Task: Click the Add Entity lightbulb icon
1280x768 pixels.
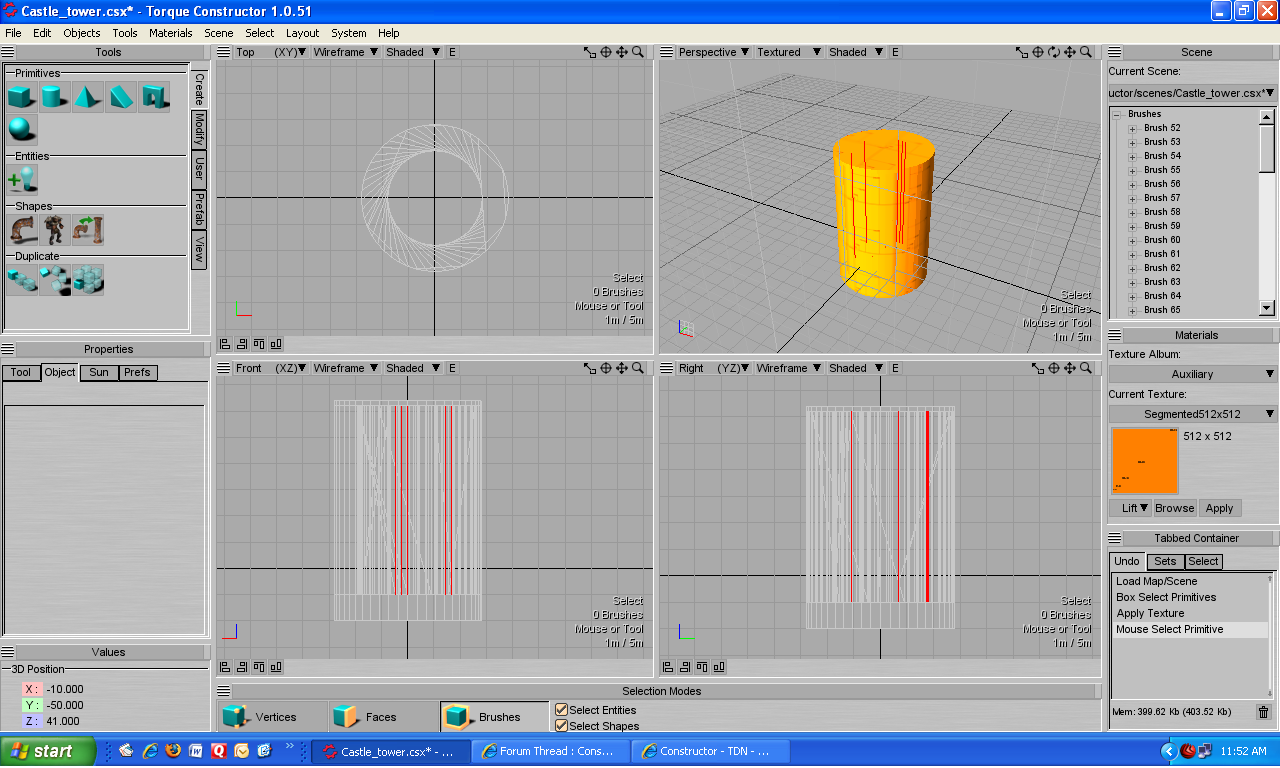Action: point(21,179)
